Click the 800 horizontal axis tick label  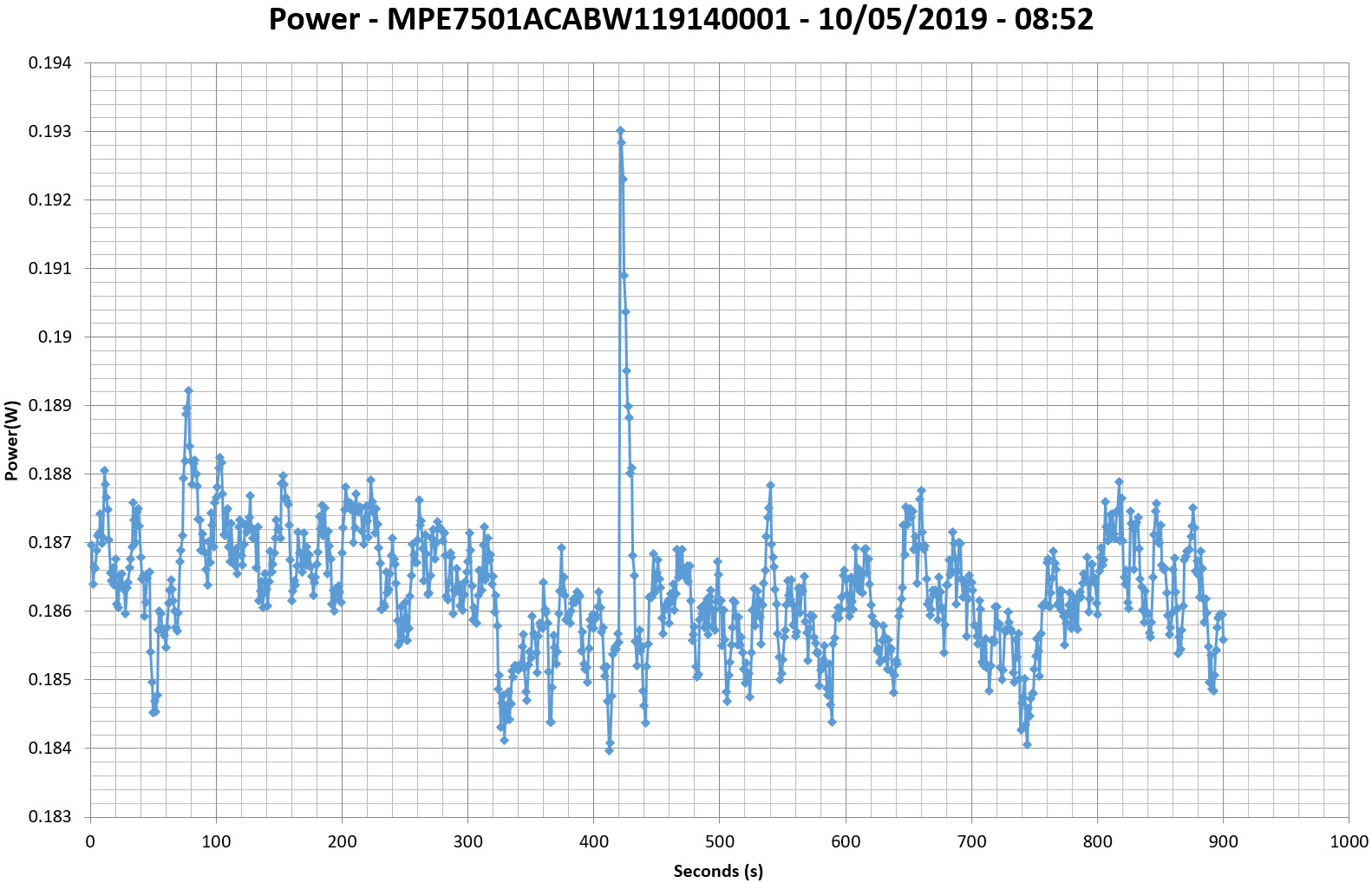click(x=1097, y=841)
